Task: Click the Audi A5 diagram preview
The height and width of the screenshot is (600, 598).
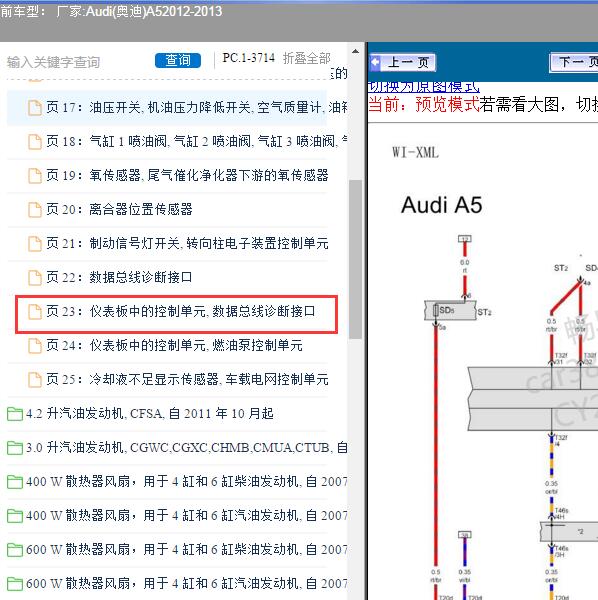Action: pyautogui.click(x=483, y=362)
